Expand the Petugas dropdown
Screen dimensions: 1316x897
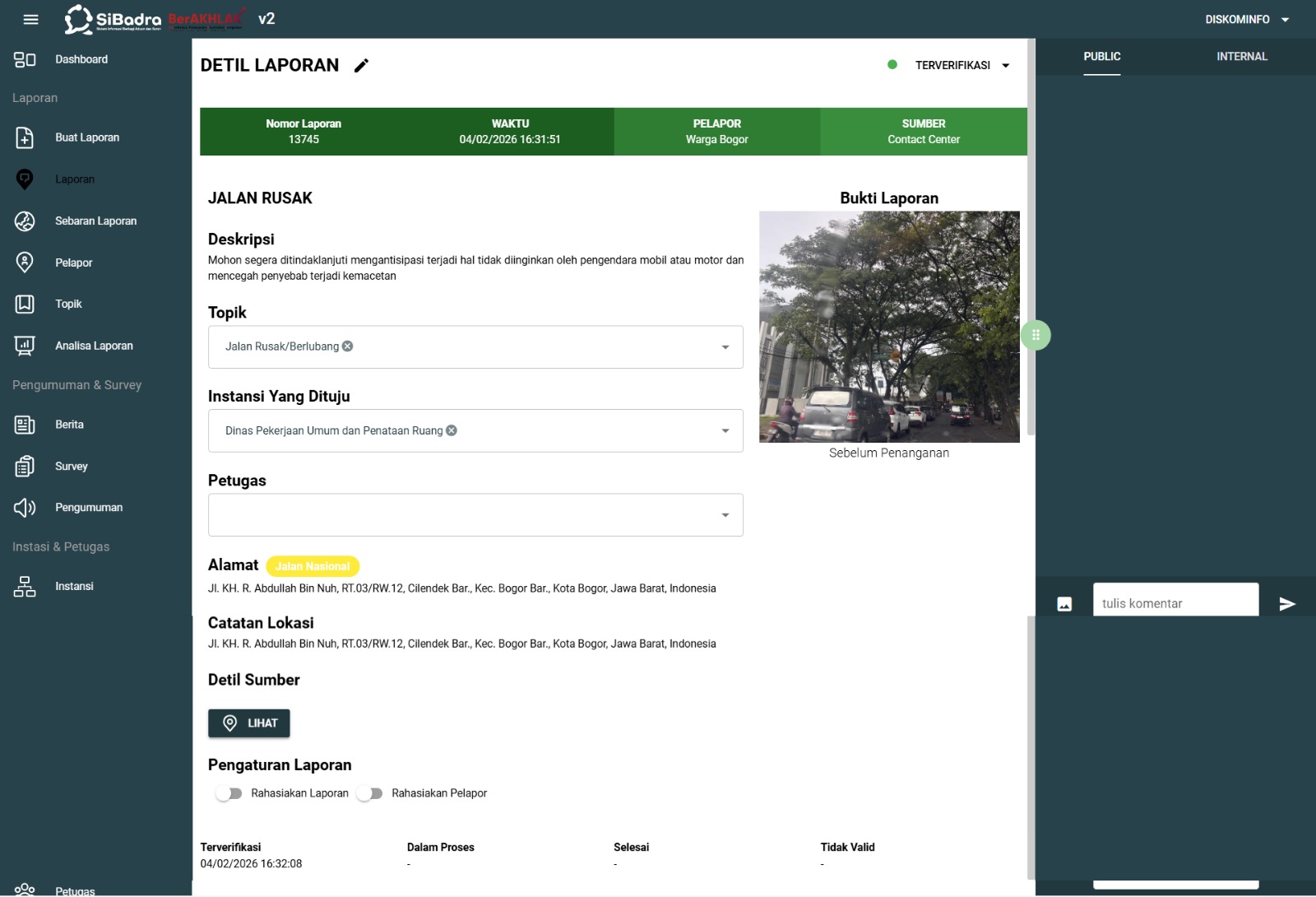tap(725, 515)
